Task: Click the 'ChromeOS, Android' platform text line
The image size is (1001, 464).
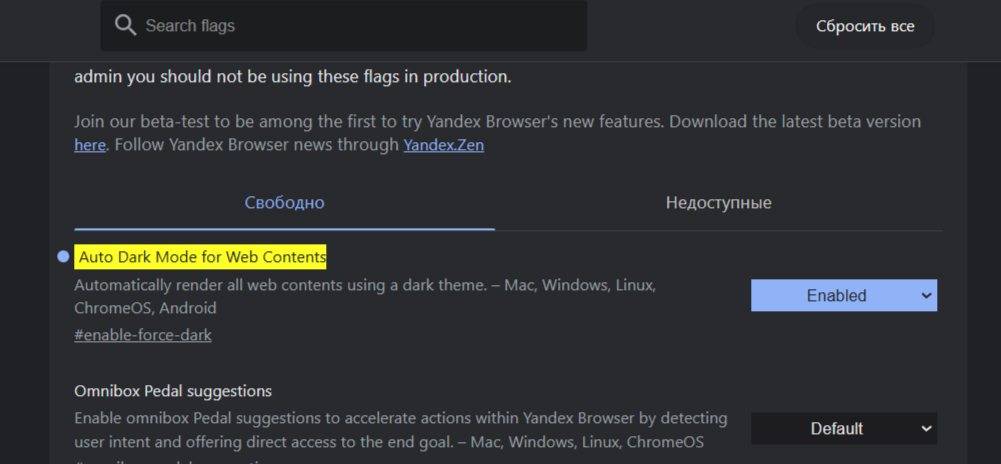Action: [145, 308]
